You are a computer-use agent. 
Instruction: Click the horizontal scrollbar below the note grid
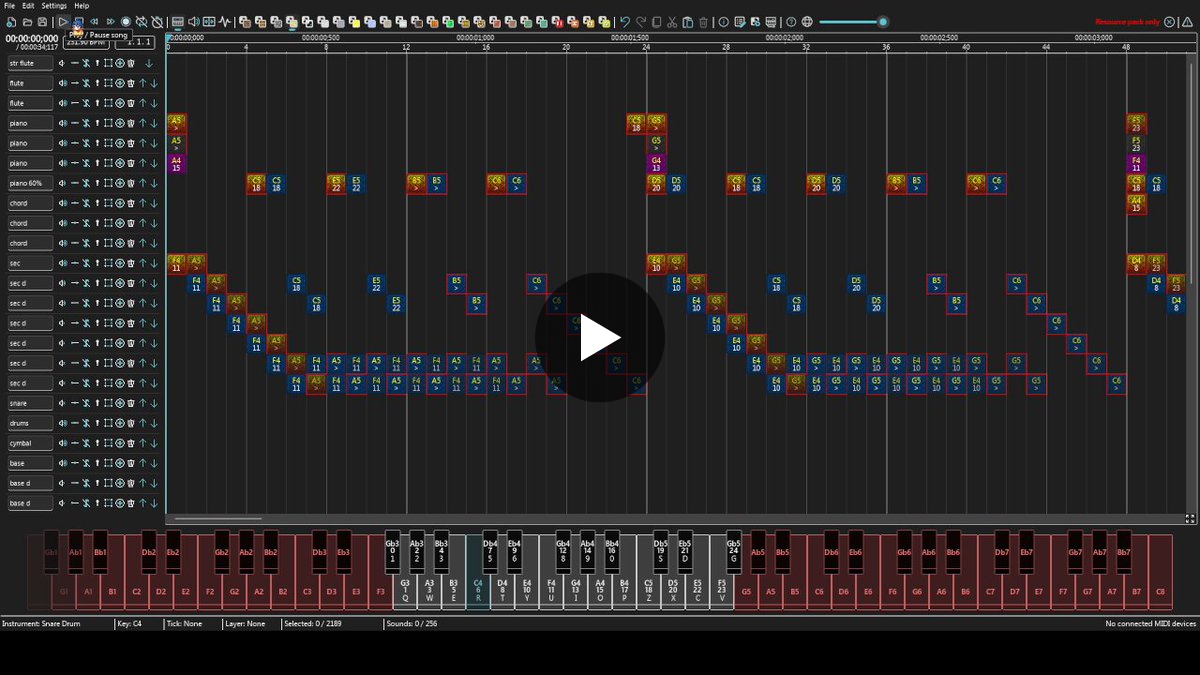(x=219, y=518)
